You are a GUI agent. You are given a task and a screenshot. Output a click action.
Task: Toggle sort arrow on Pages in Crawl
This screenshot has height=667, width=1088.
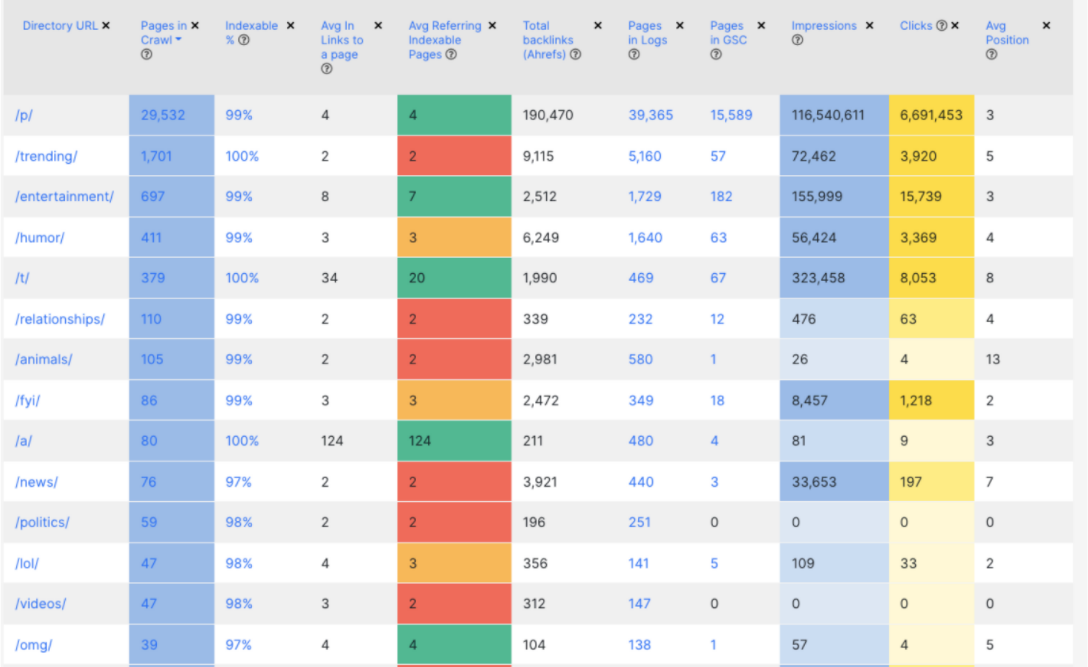pos(178,40)
